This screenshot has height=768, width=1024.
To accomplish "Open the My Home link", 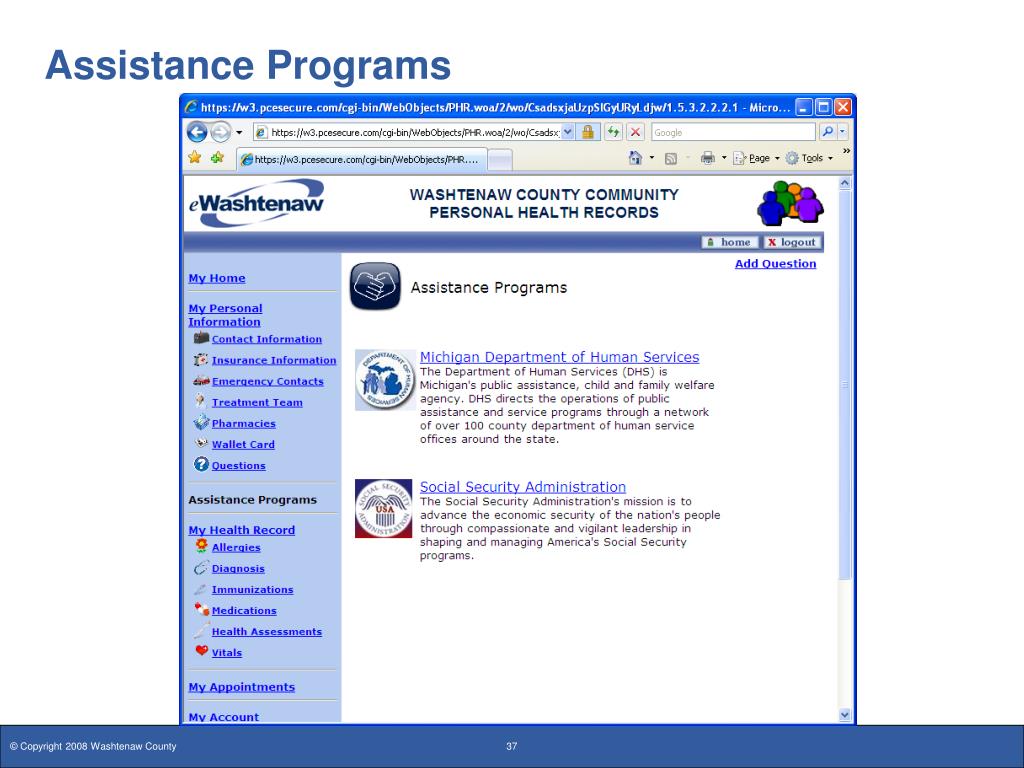I will coord(217,278).
